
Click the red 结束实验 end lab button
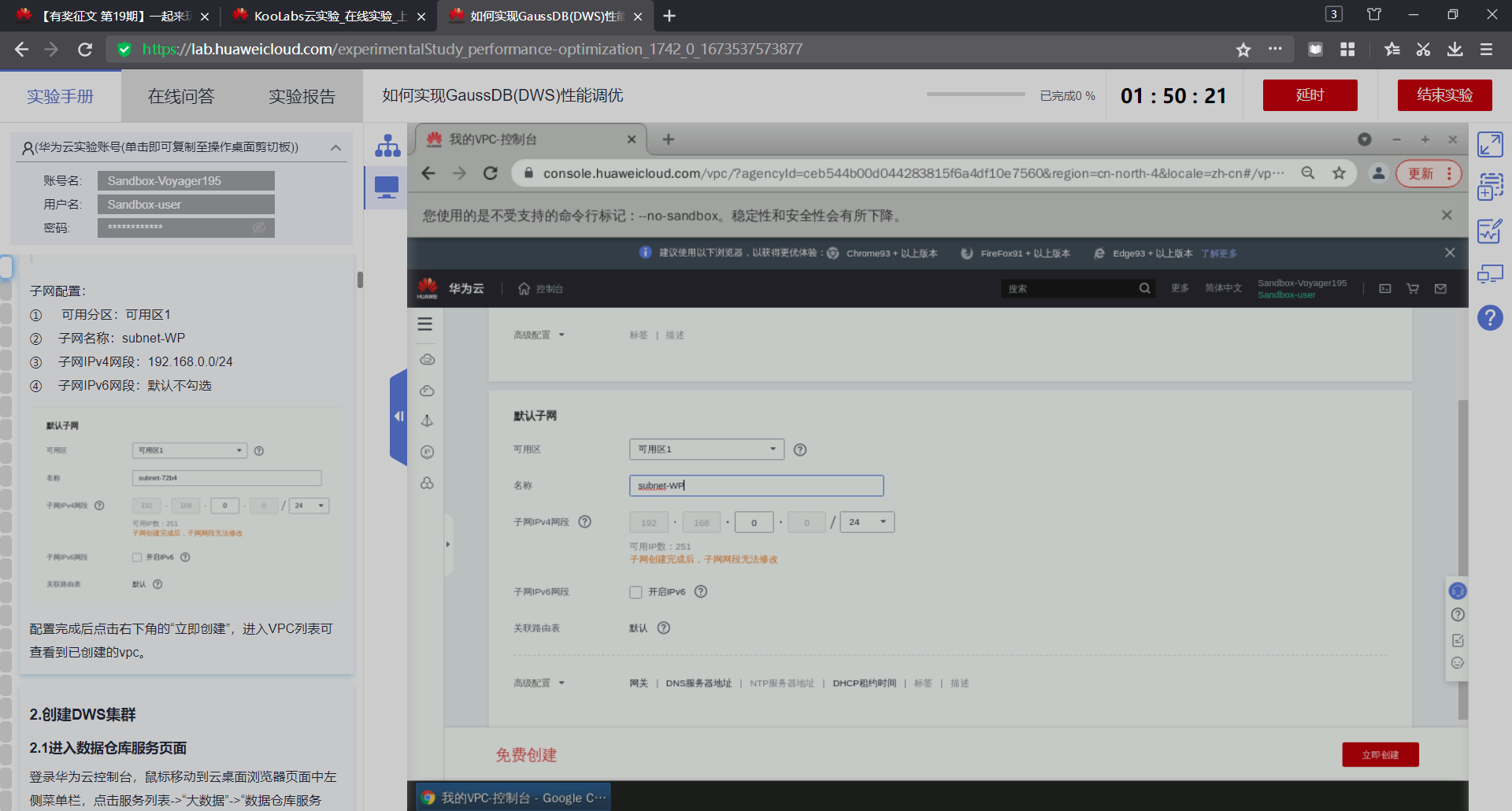pyautogui.click(x=1444, y=95)
